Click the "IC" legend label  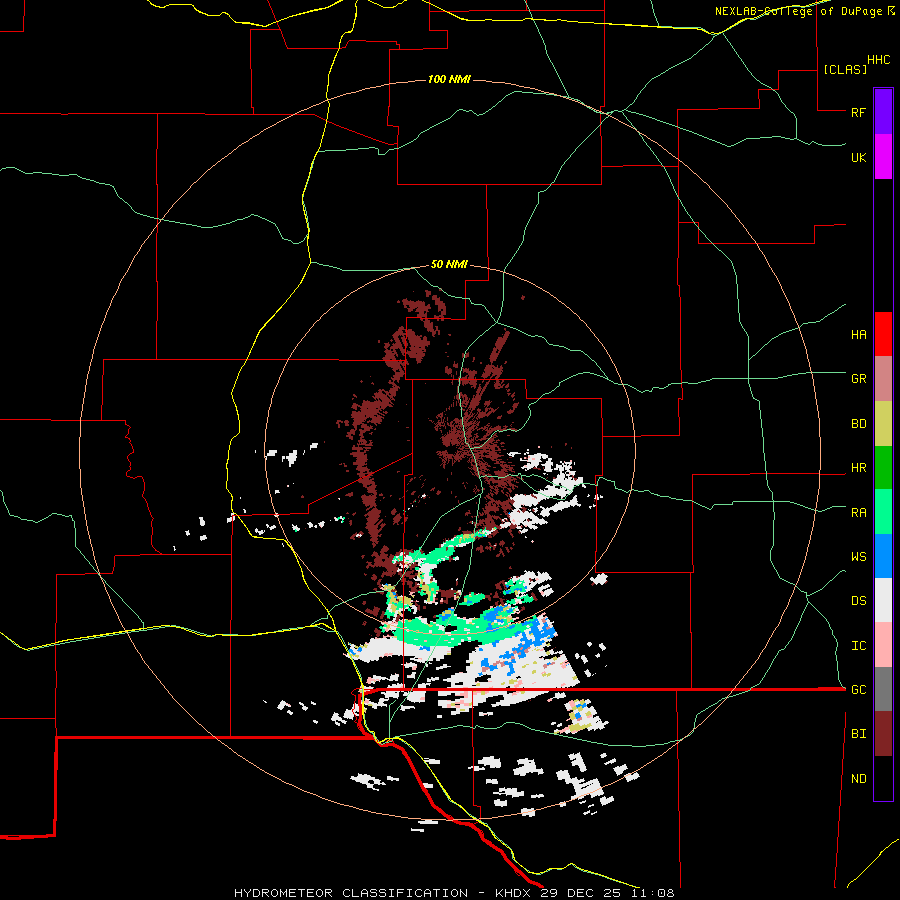pos(858,646)
